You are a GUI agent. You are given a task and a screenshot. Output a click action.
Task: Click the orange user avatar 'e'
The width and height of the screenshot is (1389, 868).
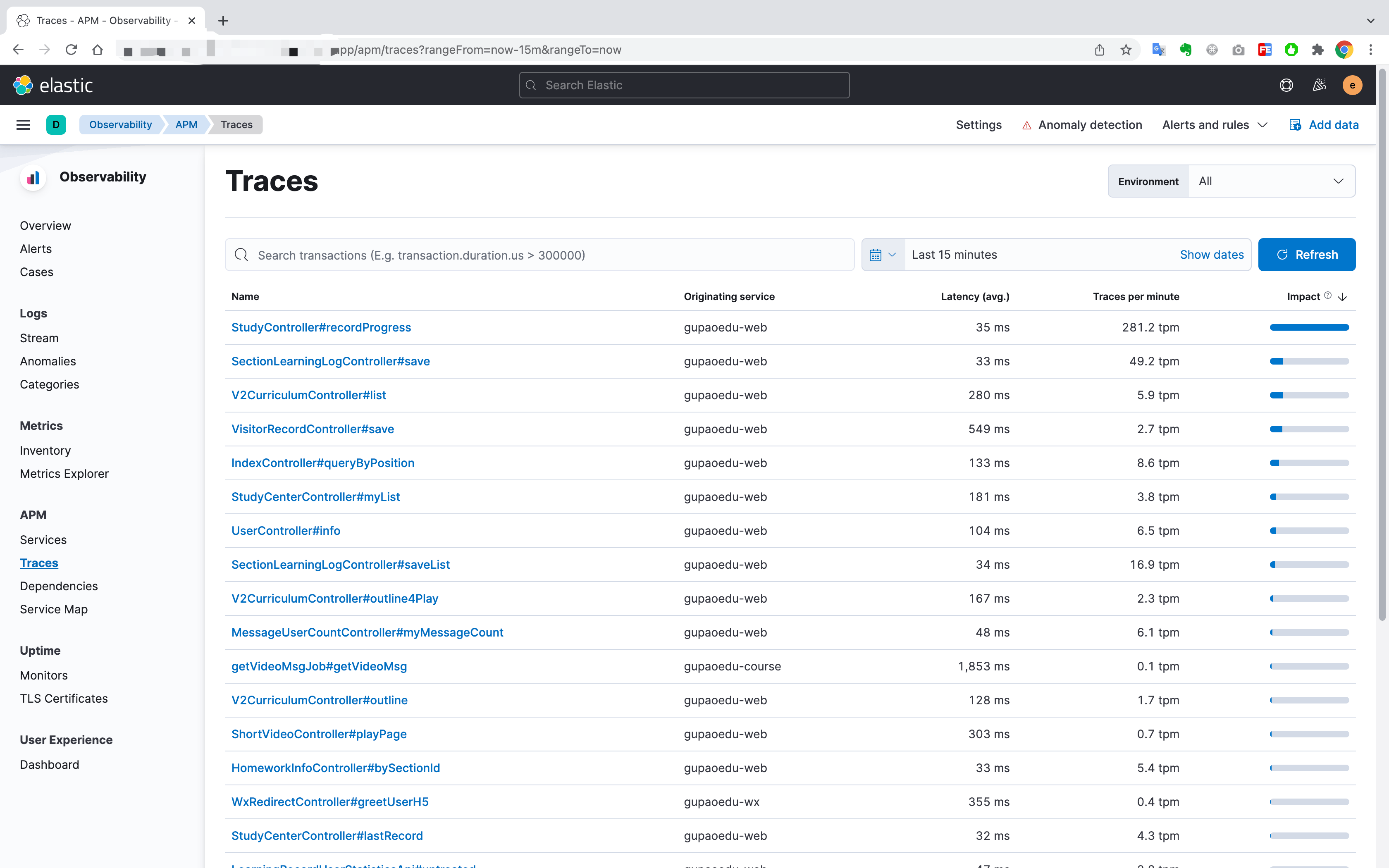[1352, 85]
